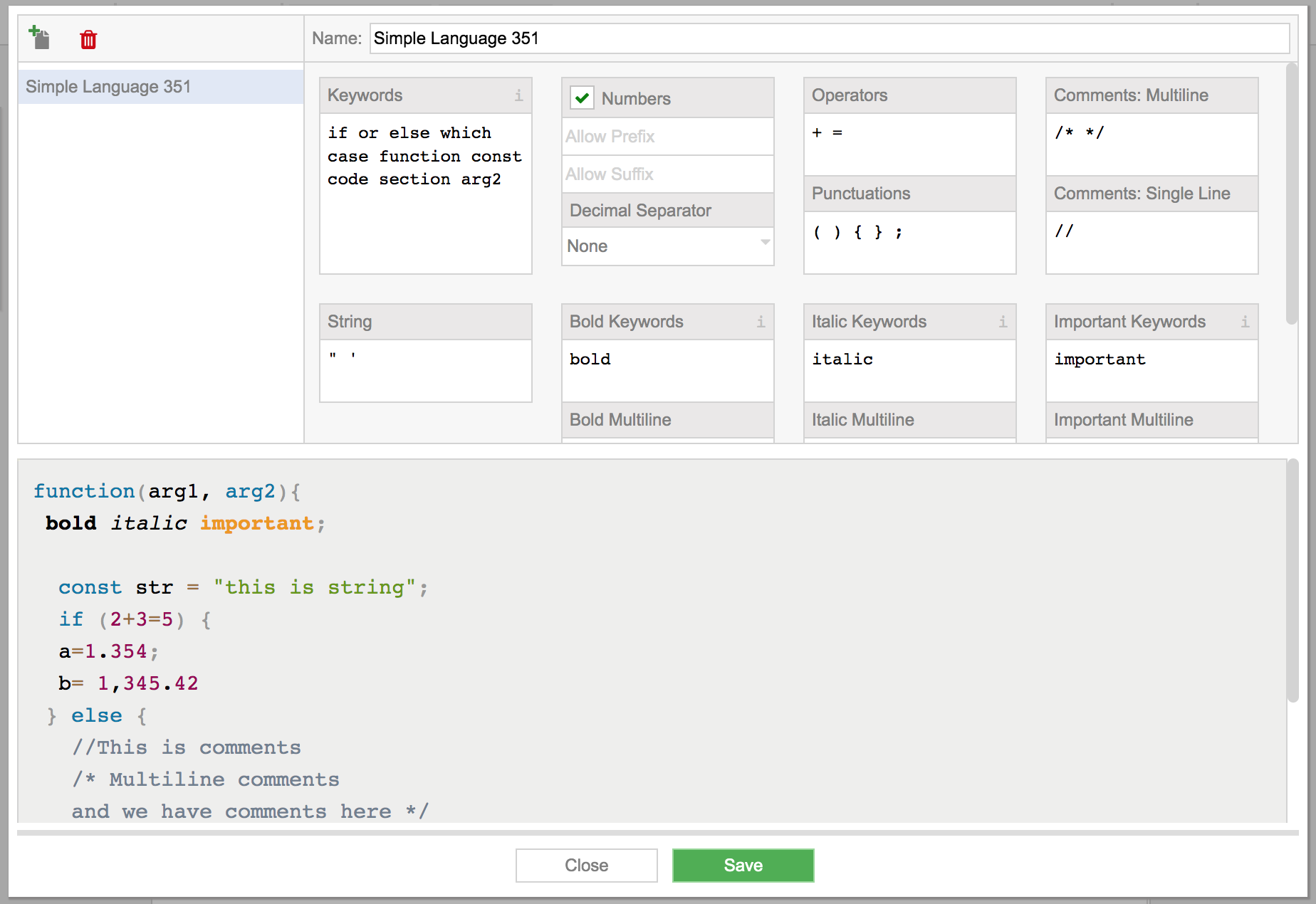Click the Italic Multiline header
The height and width of the screenshot is (904, 1316).
tap(910, 420)
